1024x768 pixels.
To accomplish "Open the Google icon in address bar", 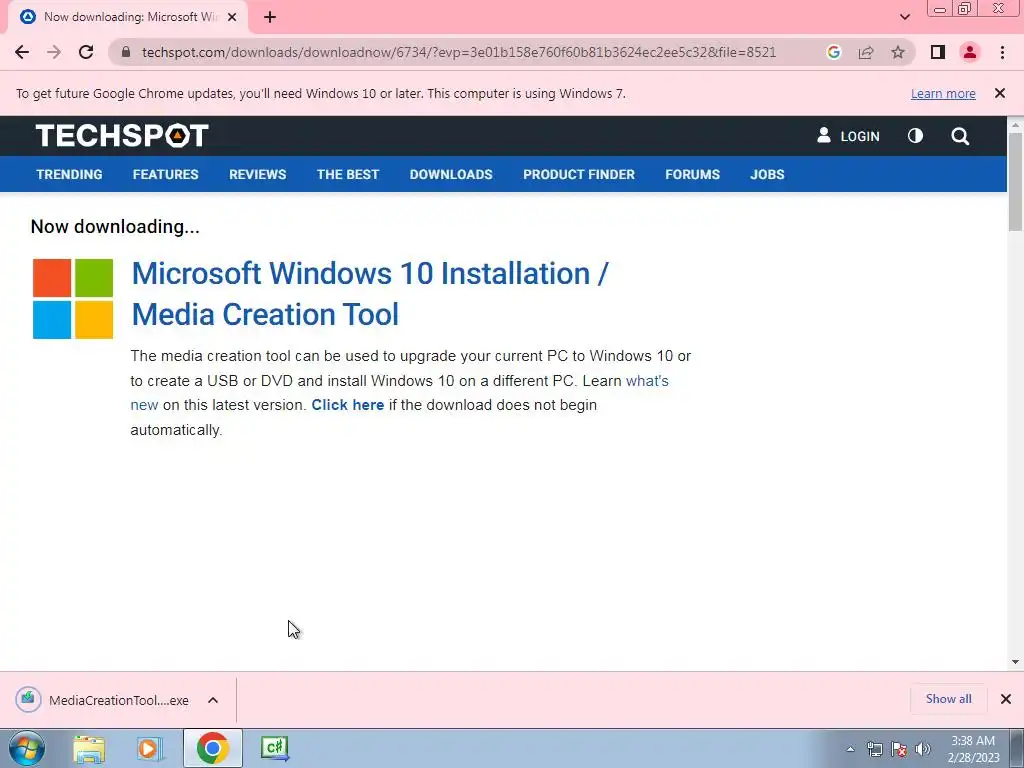I will (833, 52).
